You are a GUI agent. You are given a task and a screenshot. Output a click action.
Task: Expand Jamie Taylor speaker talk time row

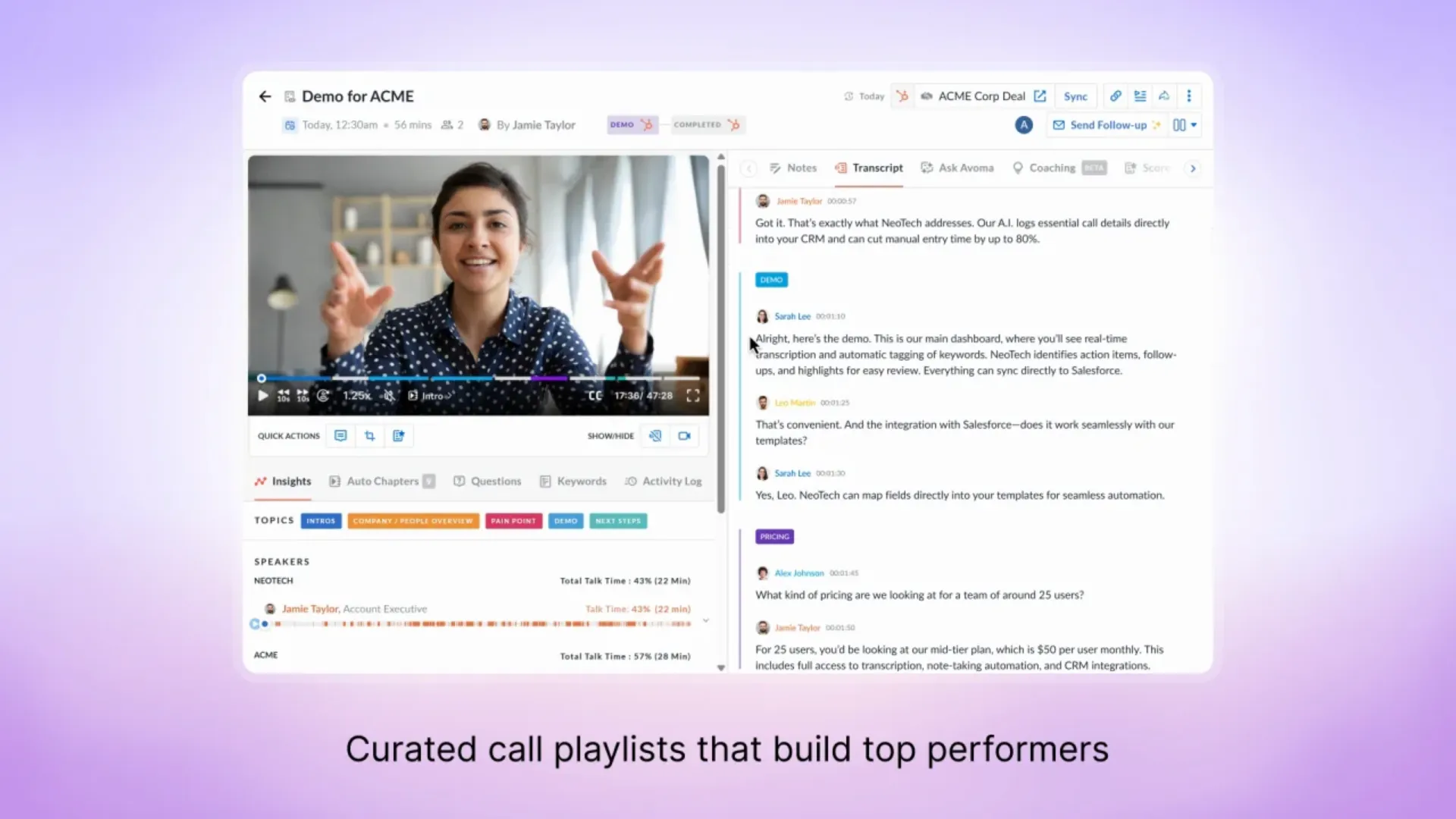pos(705,620)
